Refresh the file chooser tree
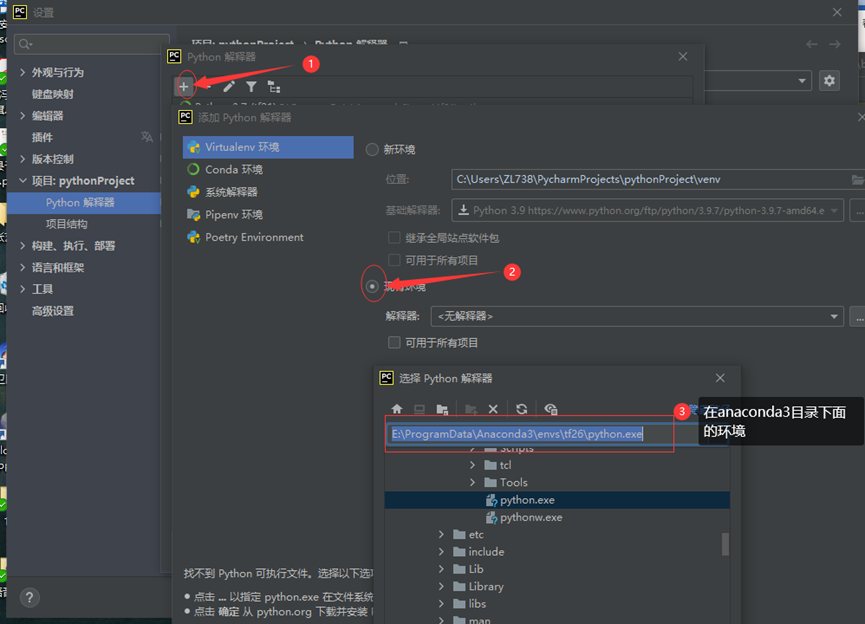This screenshot has height=624, width=865. [x=521, y=409]
